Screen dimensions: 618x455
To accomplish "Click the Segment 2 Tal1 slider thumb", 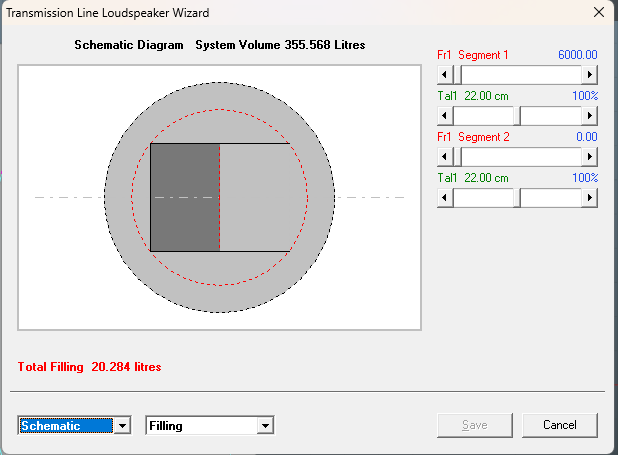I will coord(517,198).
